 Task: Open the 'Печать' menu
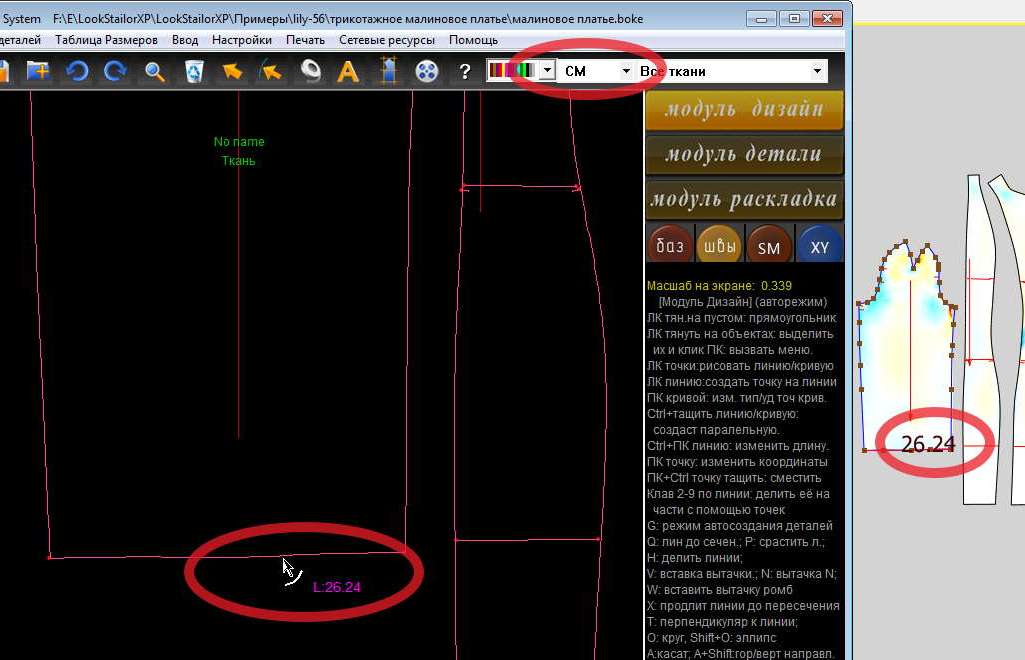305,40
